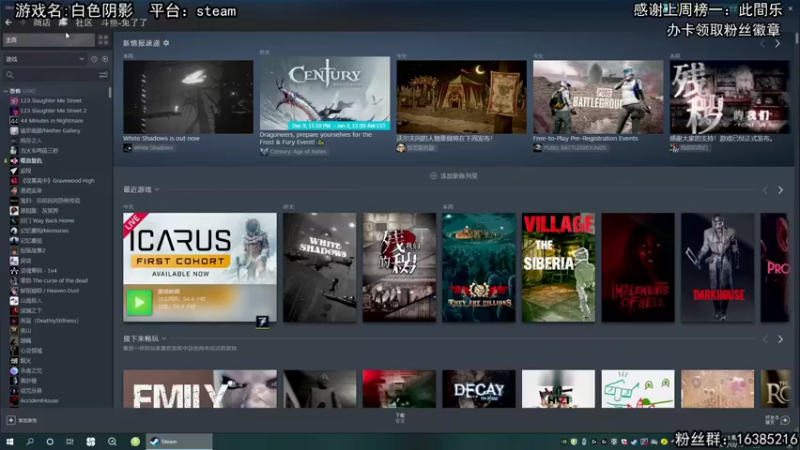Open the Windows Start menu
This screenshot has width=800, height=450.
(10, 442)
